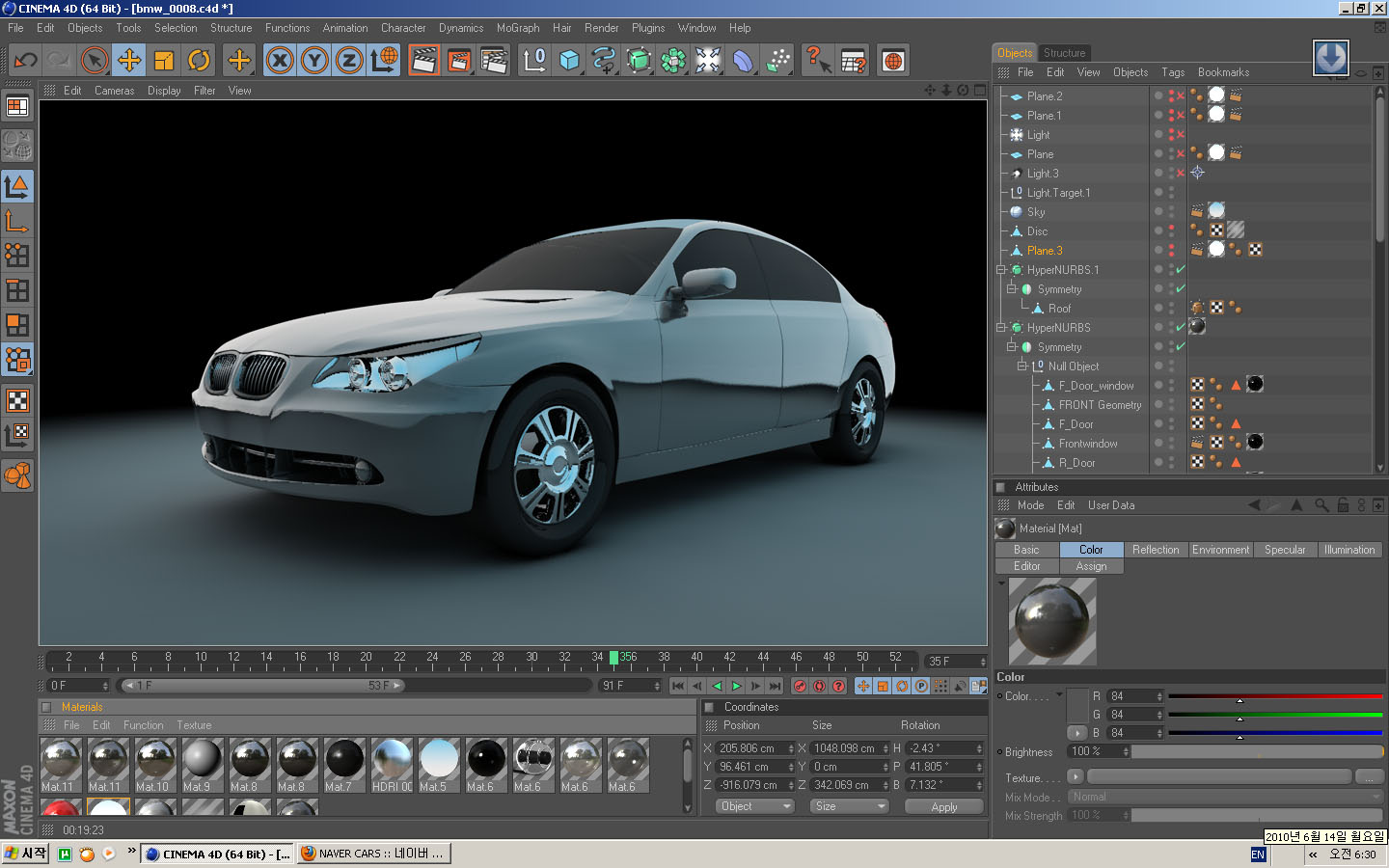Viewport: 1389px width, 868px height.
Task: Select Model tool in left palette
Action: (x=17, y=186)
